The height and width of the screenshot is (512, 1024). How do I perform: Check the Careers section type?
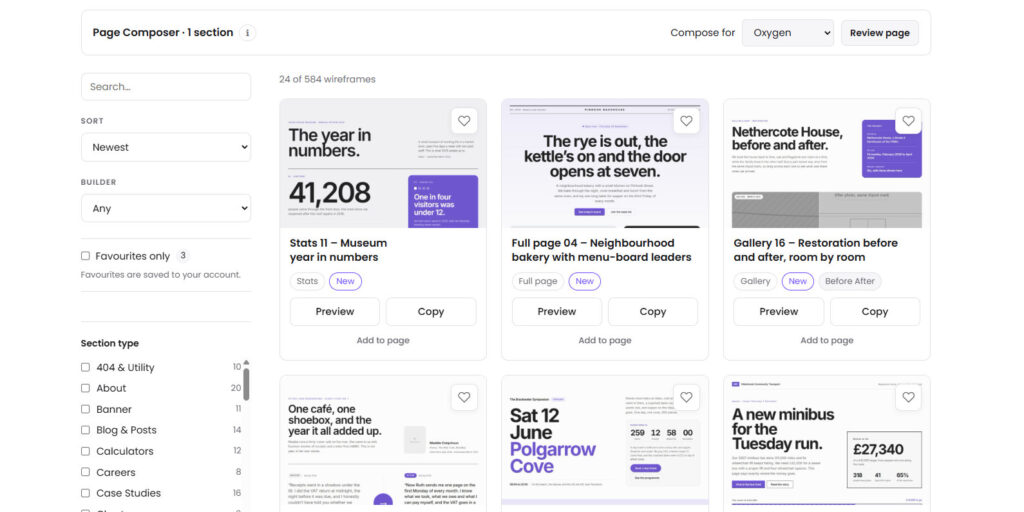coord(86,472)
